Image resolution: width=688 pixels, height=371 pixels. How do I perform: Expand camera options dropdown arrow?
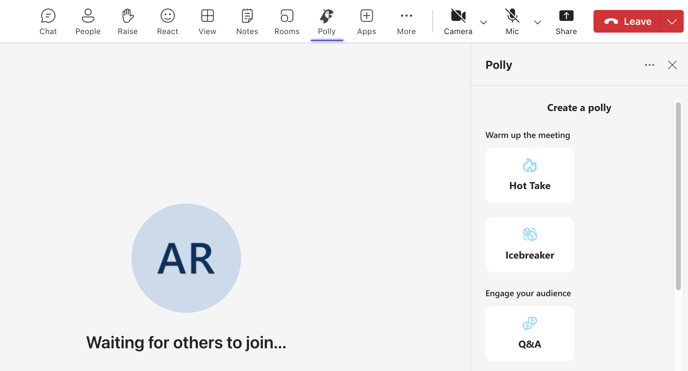(484, 22)
